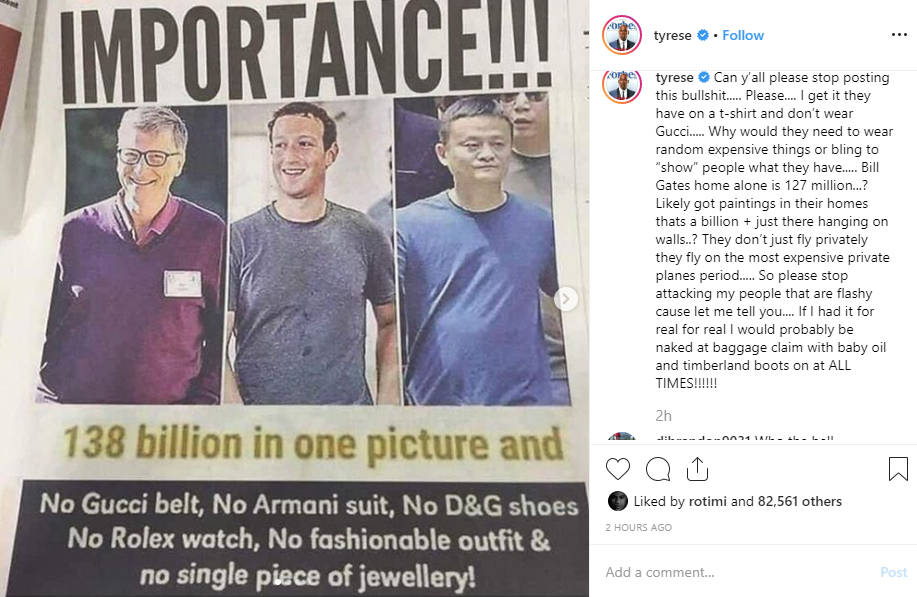View the 82,561 others who liked
Viewport: 917px width, 597px height.
[x=801, y=501]
